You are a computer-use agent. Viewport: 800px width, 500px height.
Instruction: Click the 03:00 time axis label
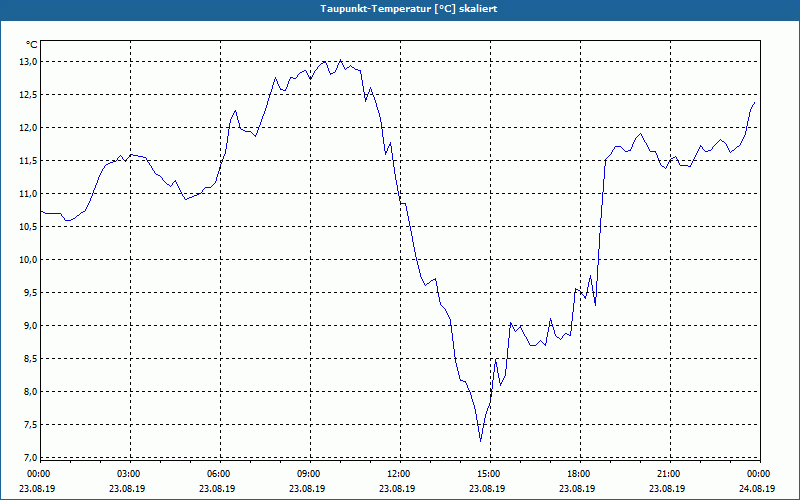point(130,474)
